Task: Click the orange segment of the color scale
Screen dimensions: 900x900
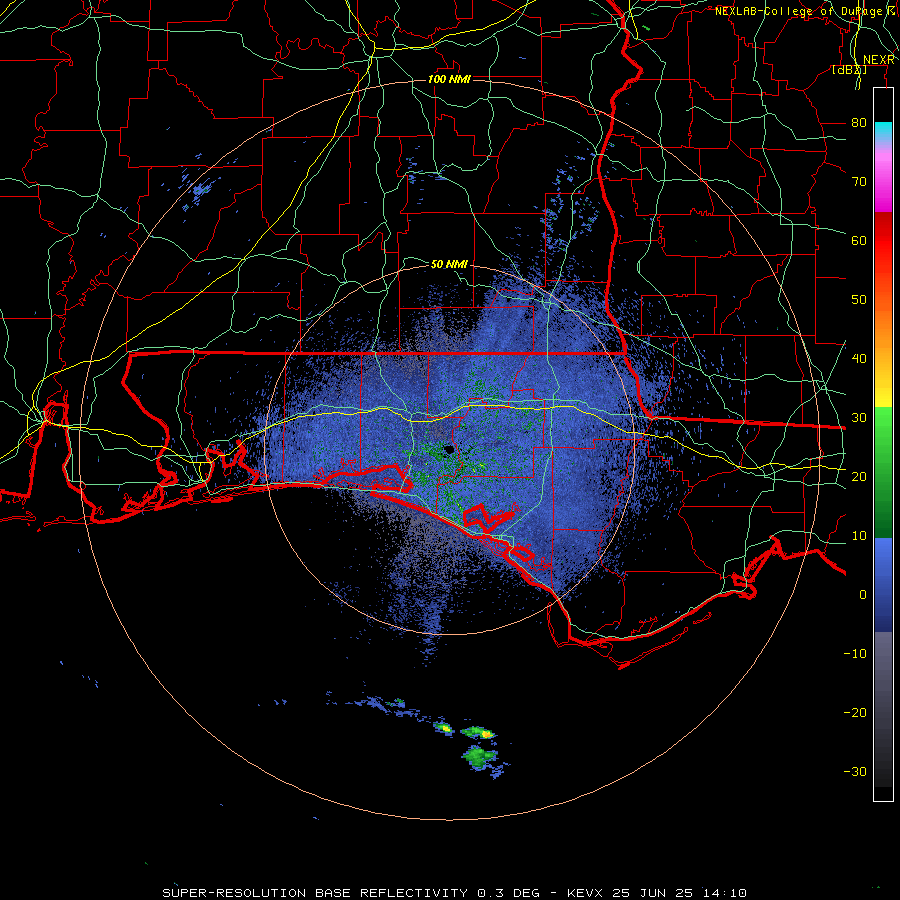Action: pyautogui.click(x=883, y=327)
